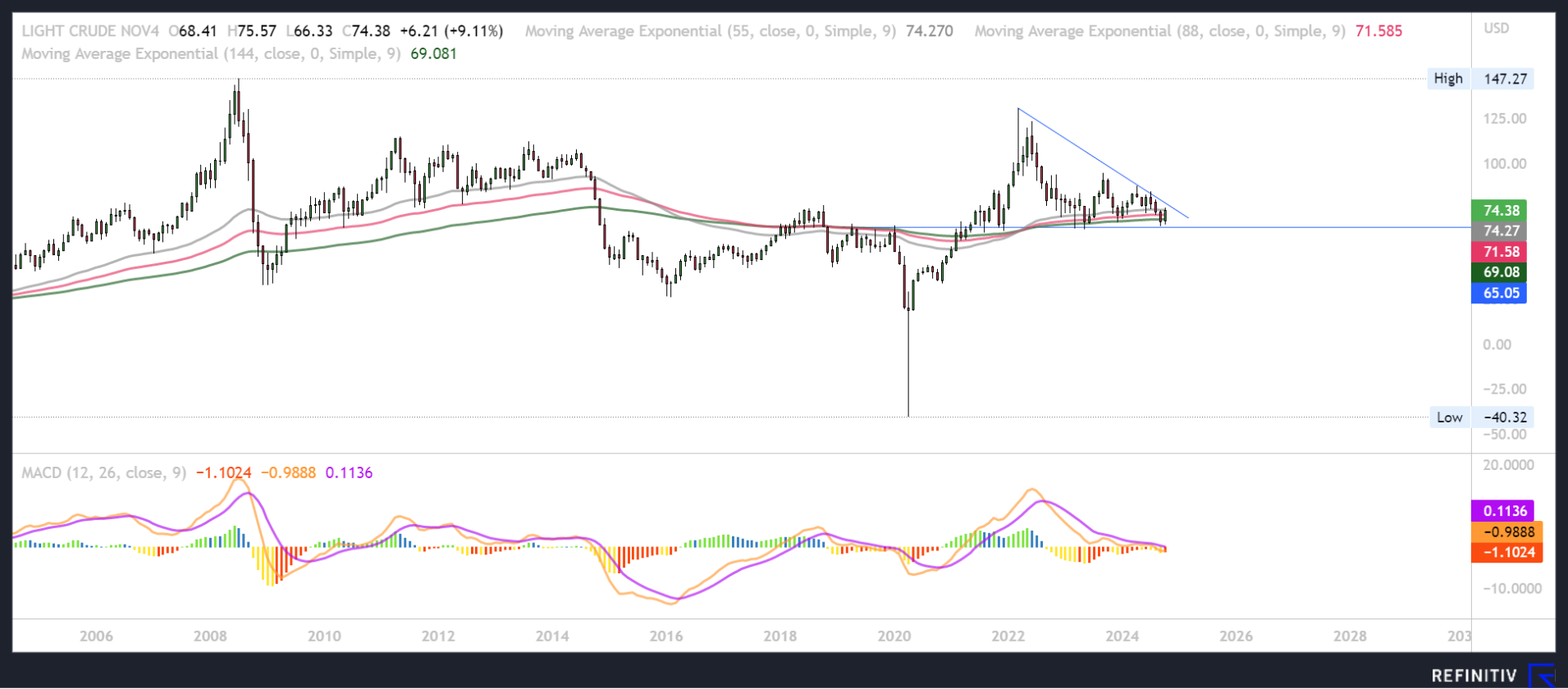Click the High 147.27 price label
Screen dimensions: 1568x689
1480,79
